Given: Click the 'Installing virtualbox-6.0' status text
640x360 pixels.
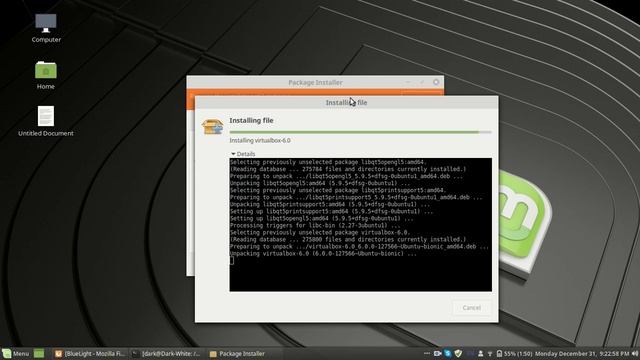Looking at the screenshot, I should click(260, 140).
